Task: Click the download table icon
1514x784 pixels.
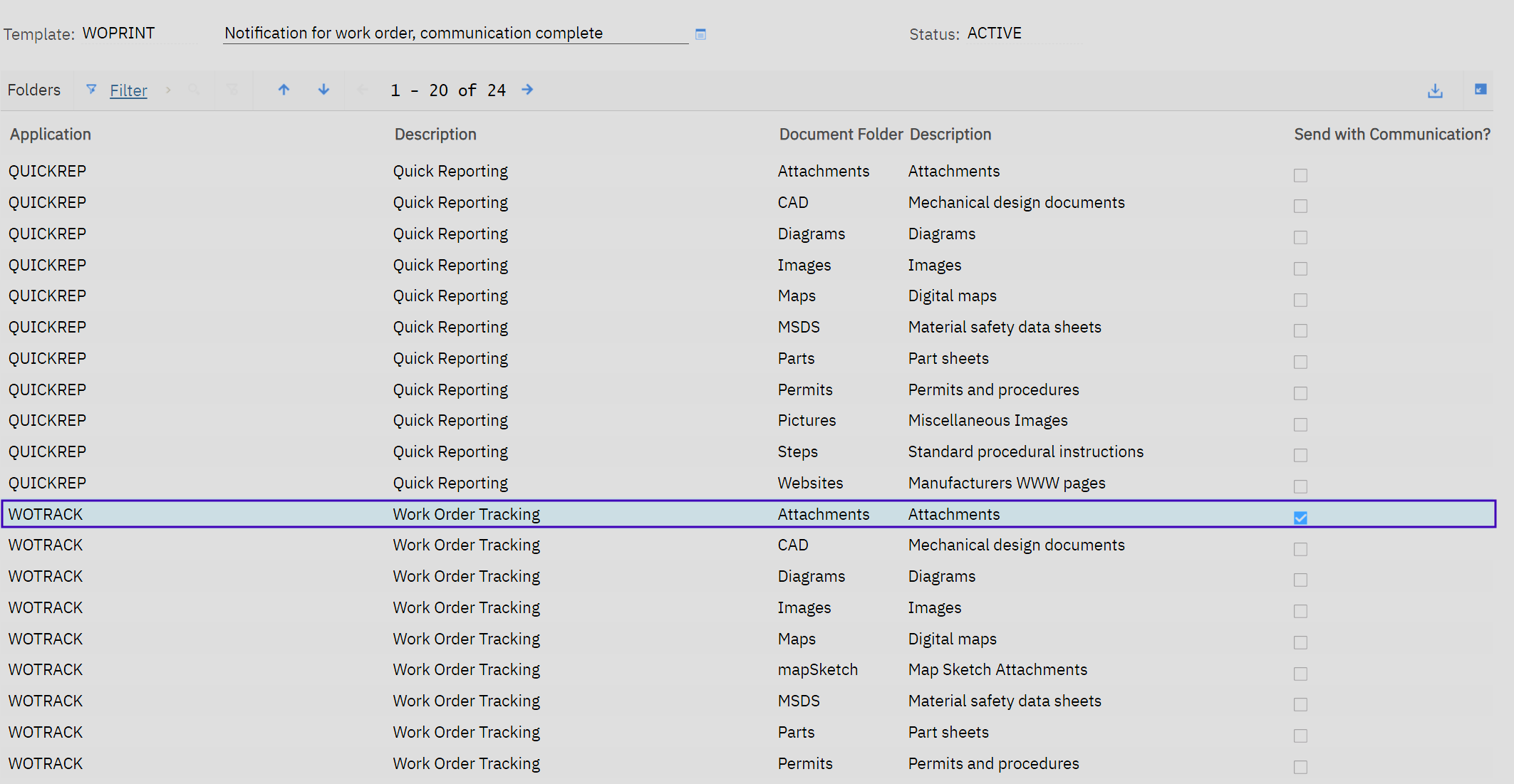Action: [x=1435, y=90]
